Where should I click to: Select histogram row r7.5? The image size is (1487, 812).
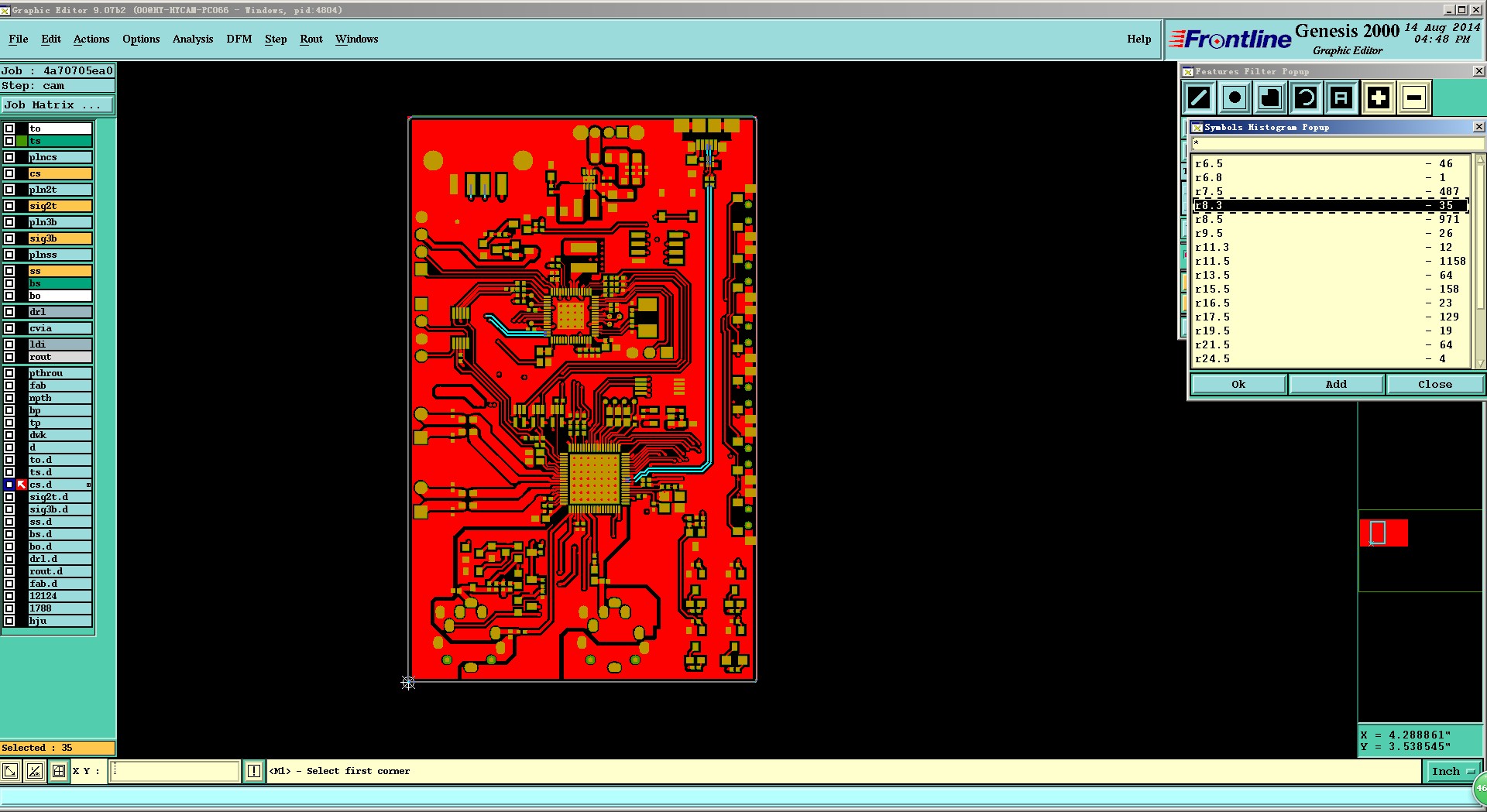[1331, 192]
